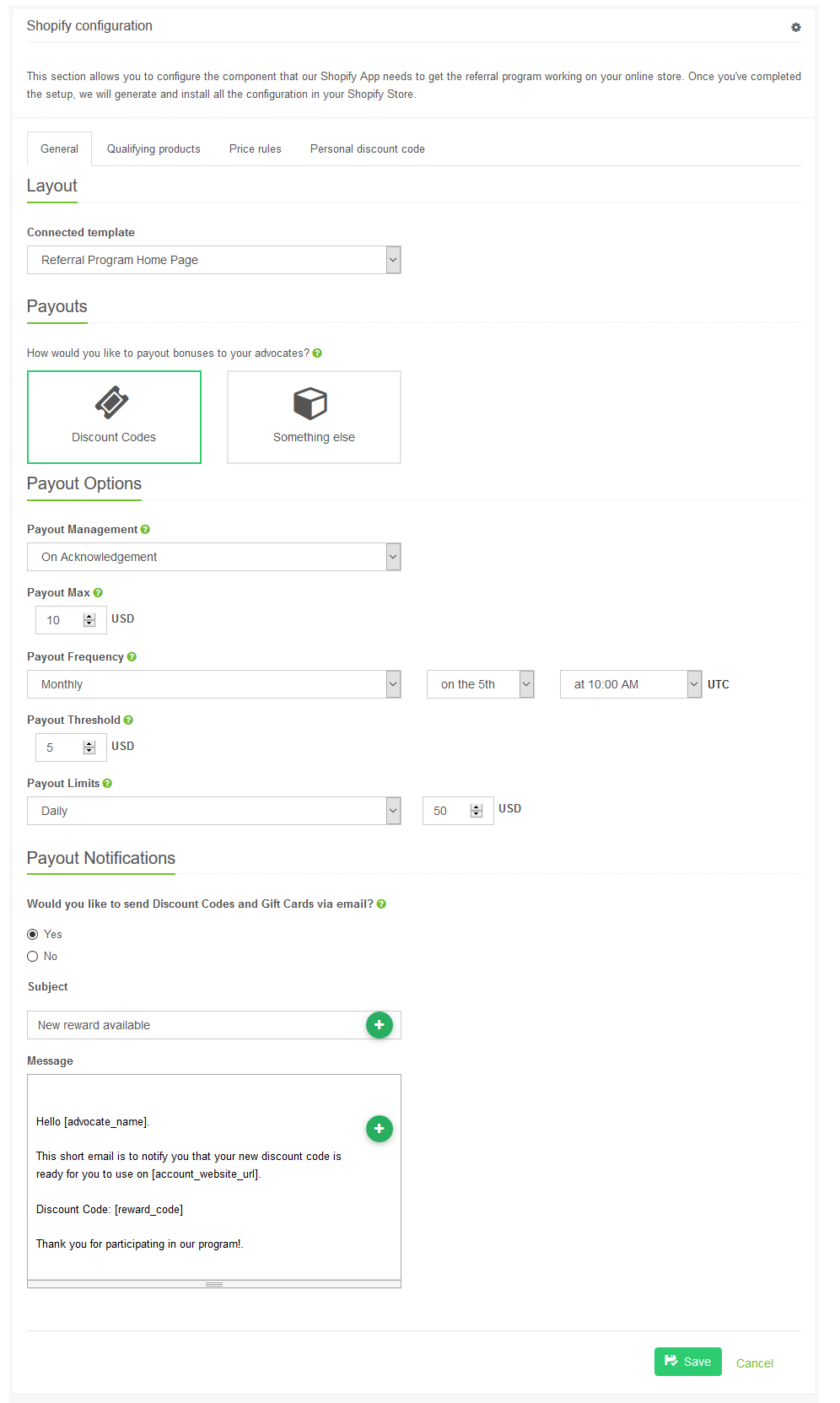Click the help icon beside Payout Frequency
The image size is (840, 1403).
pyautogui.click(x=132, y=657)
